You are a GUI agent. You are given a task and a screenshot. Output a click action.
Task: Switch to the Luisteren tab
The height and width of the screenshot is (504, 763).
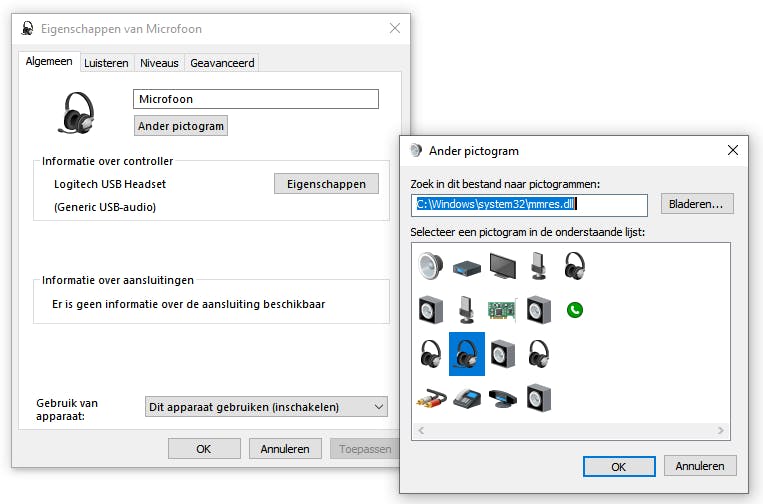click(x=106, y=62)
